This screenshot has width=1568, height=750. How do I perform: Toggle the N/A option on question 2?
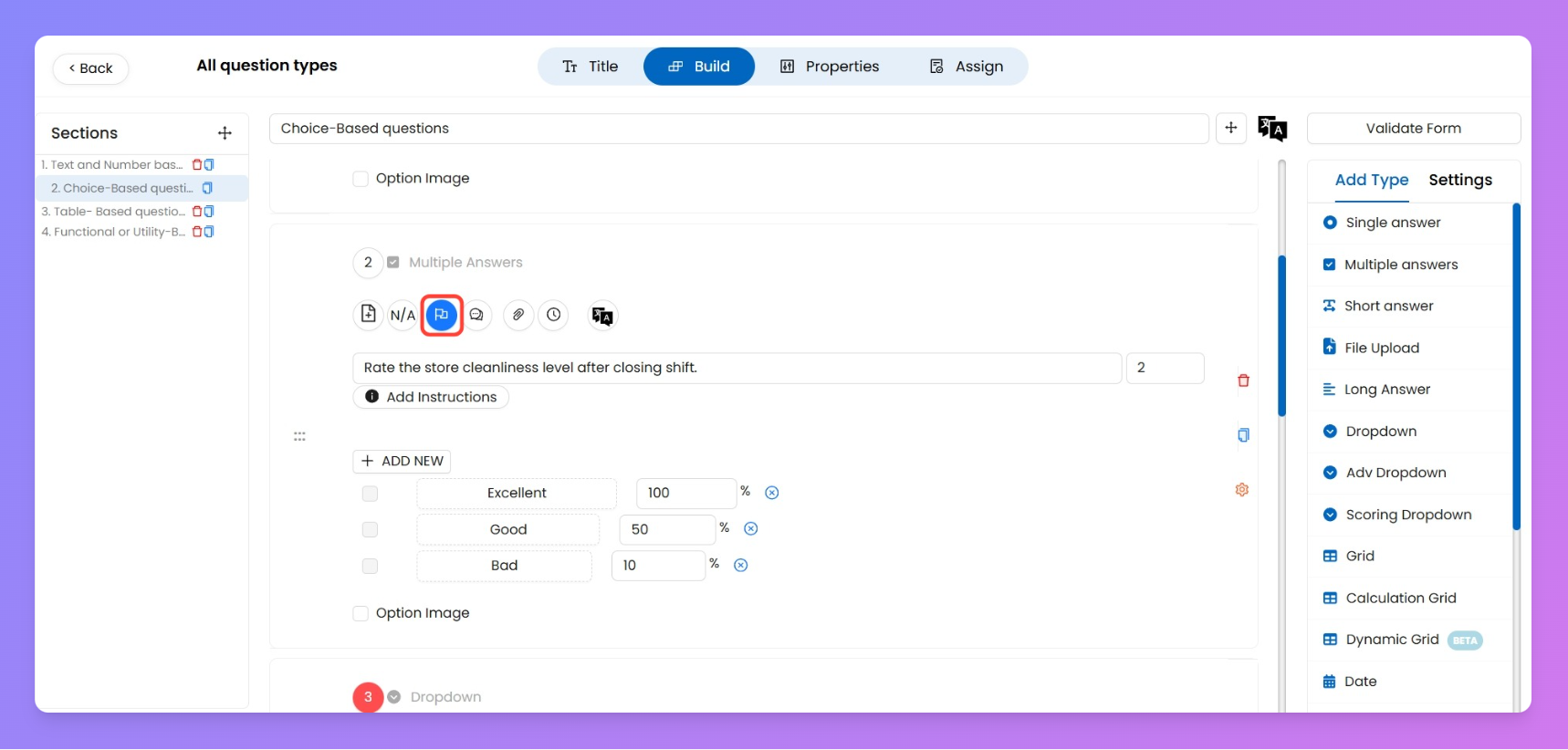402,315
